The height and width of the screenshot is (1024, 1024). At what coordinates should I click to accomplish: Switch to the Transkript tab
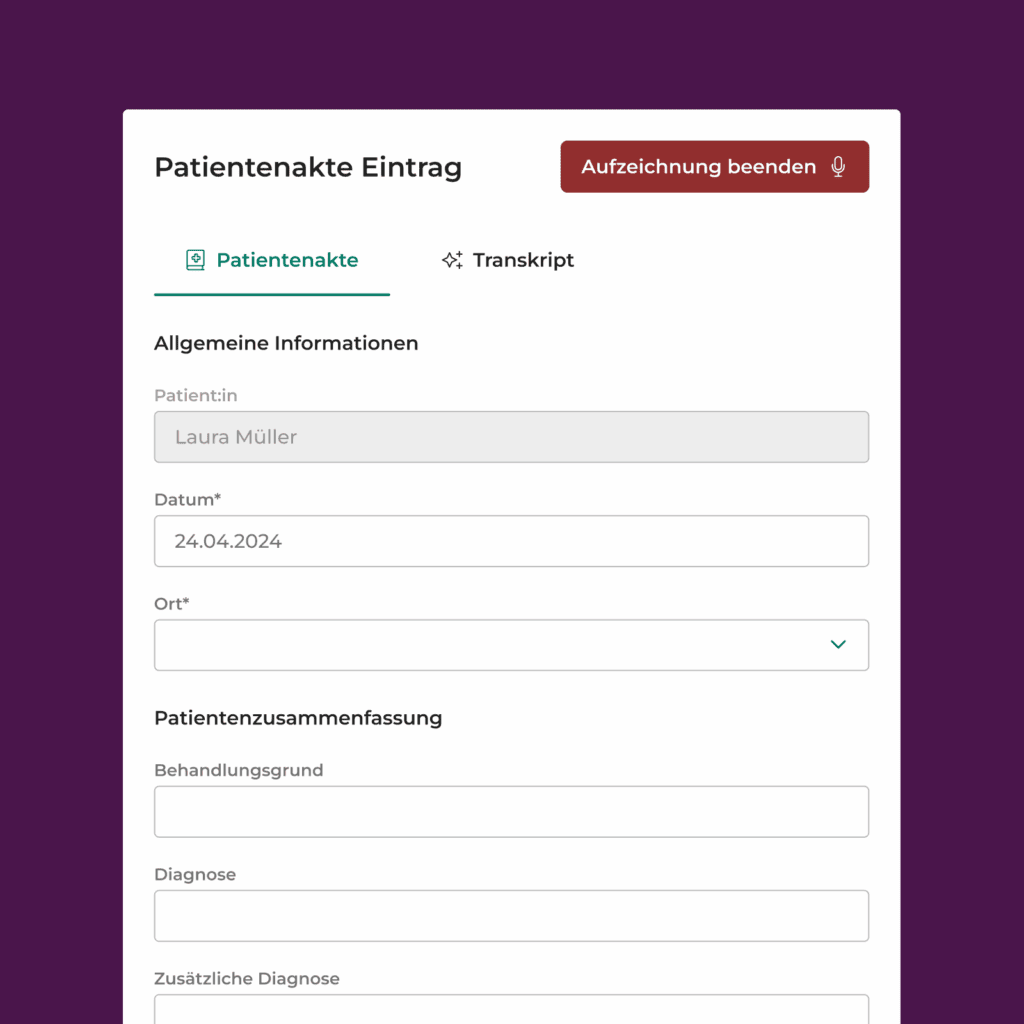(x=508, y=260)
